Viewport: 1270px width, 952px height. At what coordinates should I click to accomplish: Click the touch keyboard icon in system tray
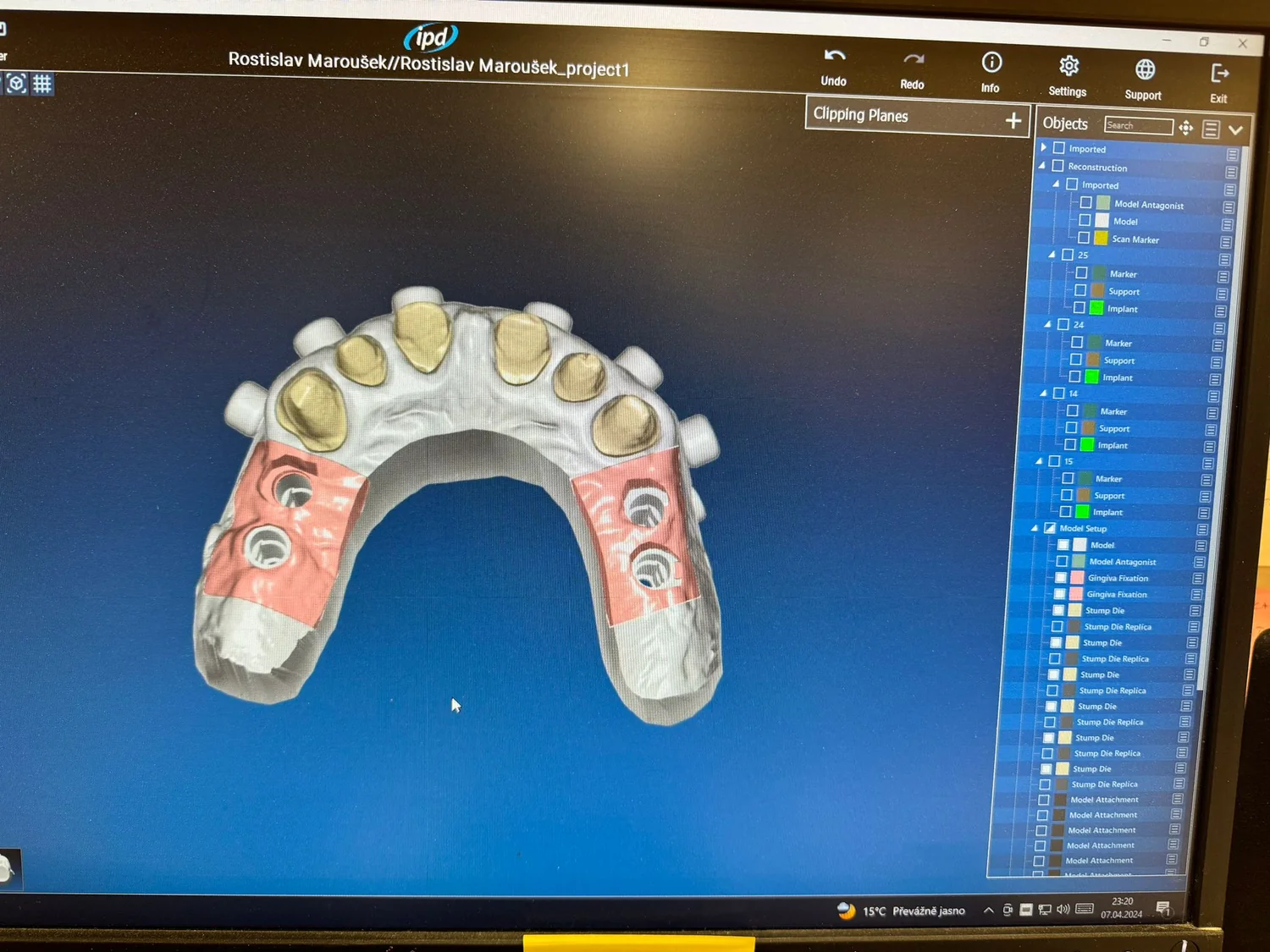(x=1085, y=910)
